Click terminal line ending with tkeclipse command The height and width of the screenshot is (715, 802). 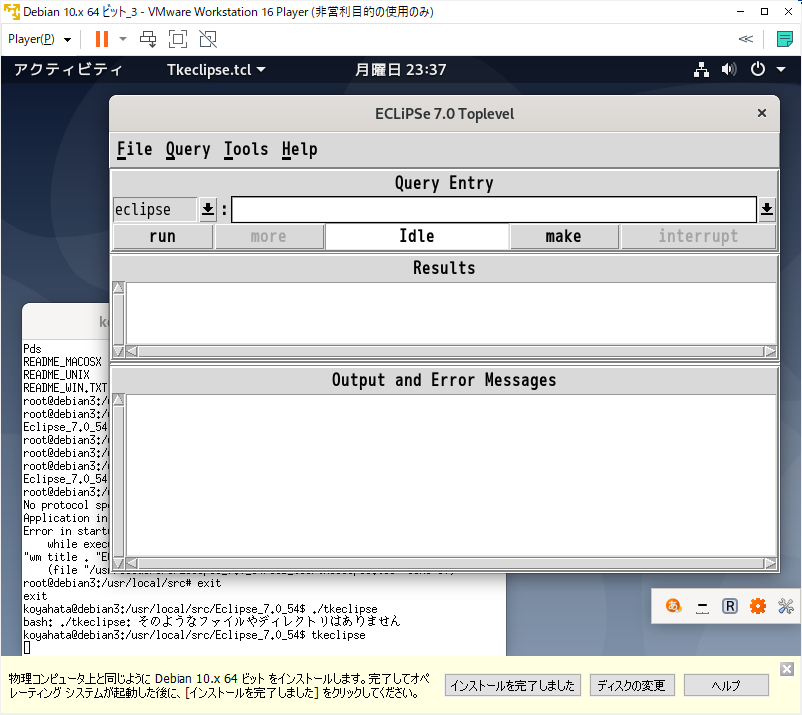click(194, 635)
